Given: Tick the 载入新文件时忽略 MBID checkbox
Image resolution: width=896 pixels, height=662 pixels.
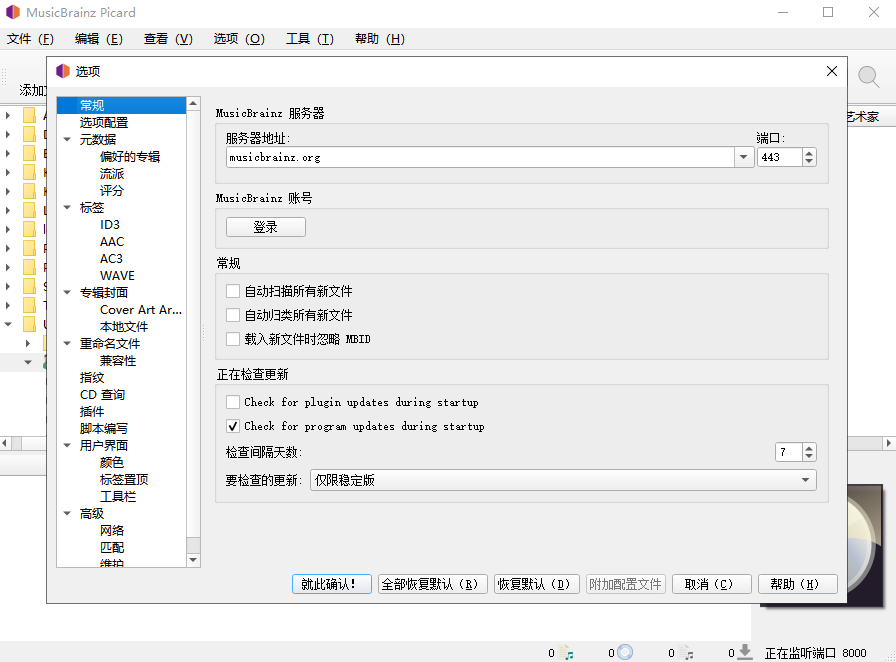Looking at the screenshot, I should pyautogui.click(x=233, y=339).
